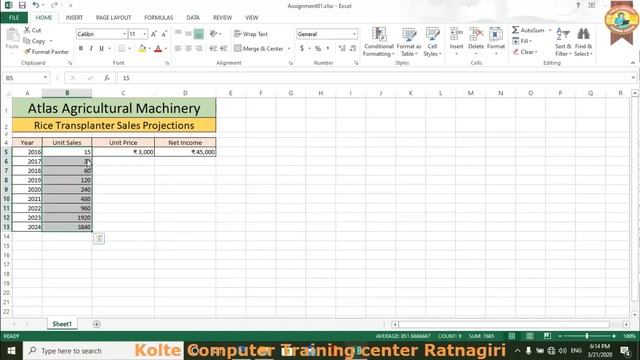Click the Accounting currency format icon
Image resolution: width=640 pixels, height=360 pixels.
(x=302, y=49)
